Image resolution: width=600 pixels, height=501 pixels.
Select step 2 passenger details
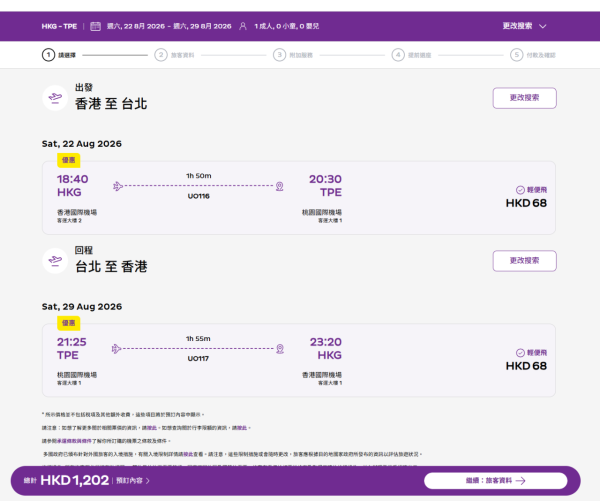point(174,55)
